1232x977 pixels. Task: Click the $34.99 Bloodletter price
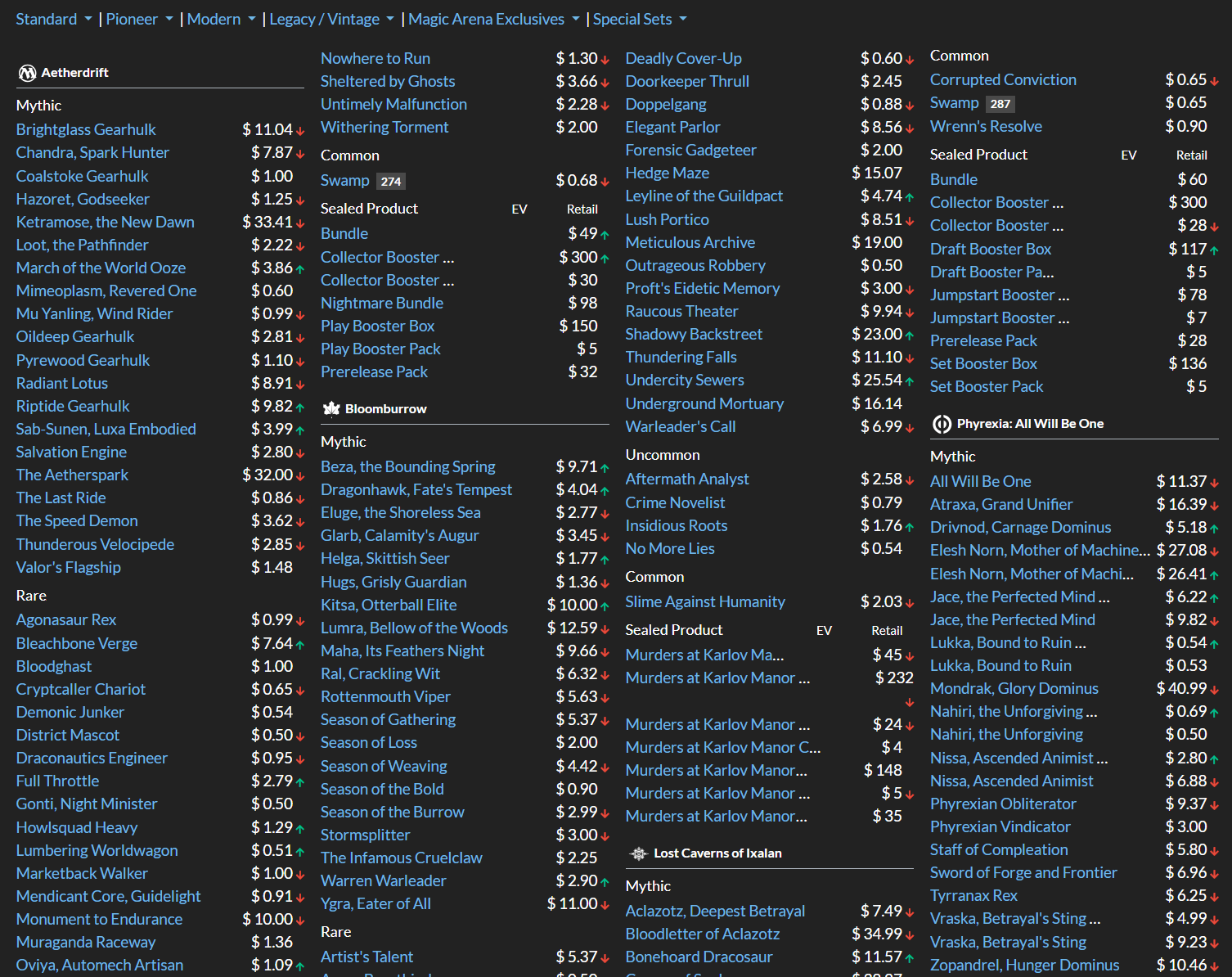[877, 934]
